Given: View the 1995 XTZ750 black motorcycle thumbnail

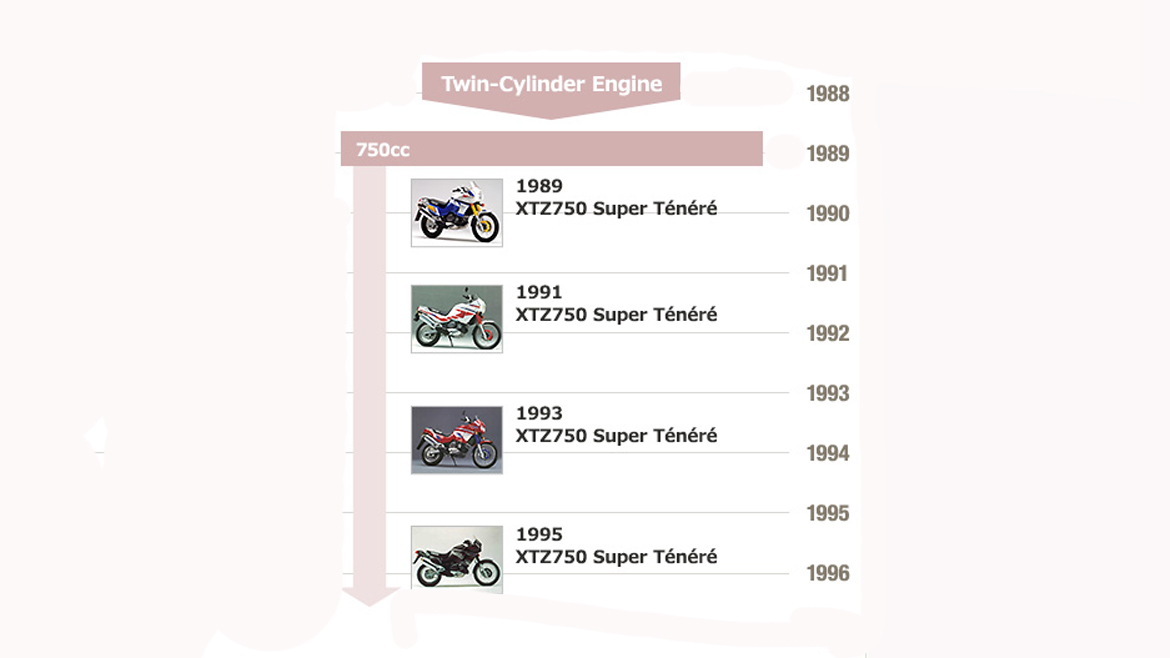Looking at the screenshot, I should [457, 560].
